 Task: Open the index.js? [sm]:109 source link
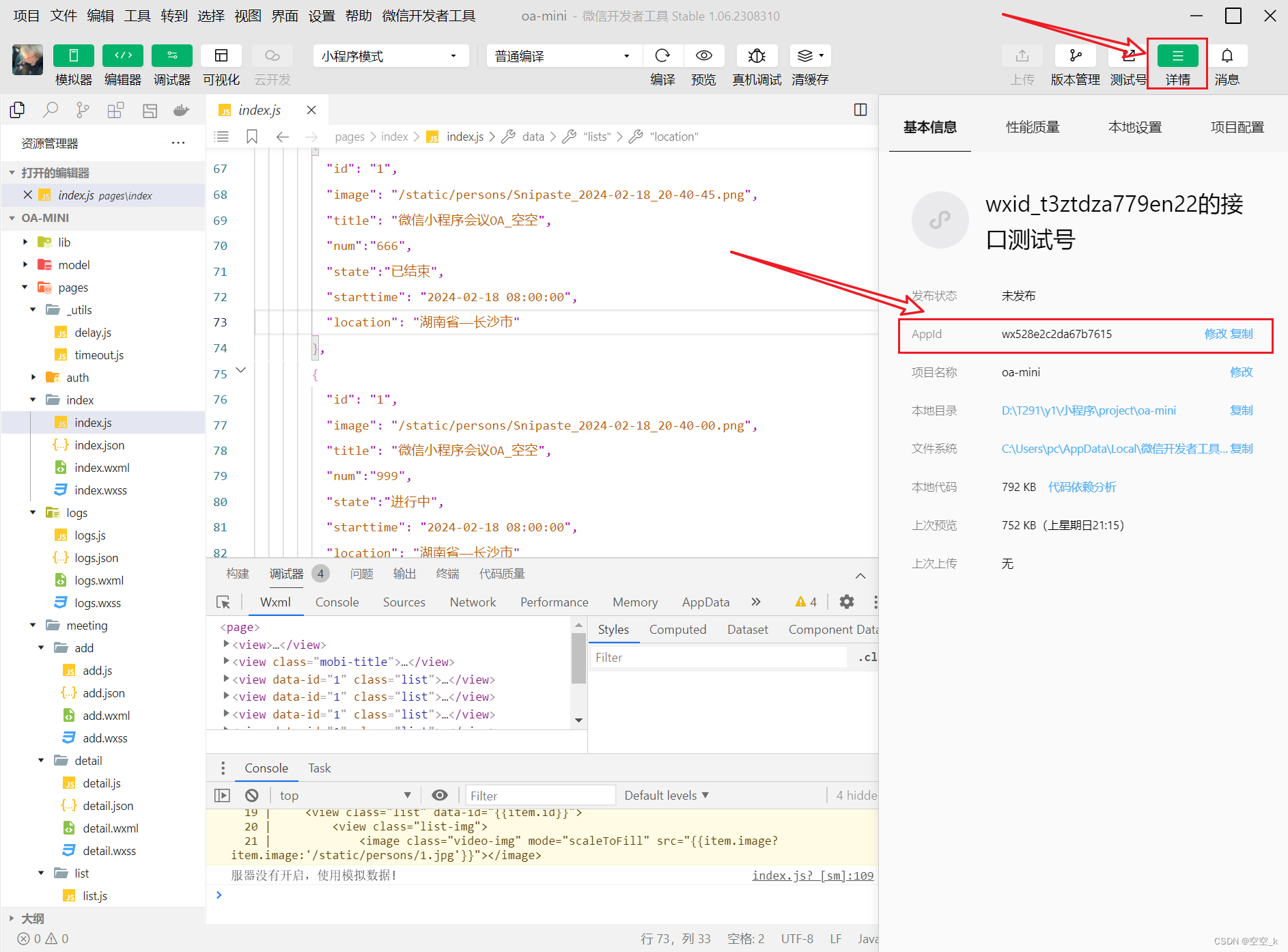[x=813, y=876]
